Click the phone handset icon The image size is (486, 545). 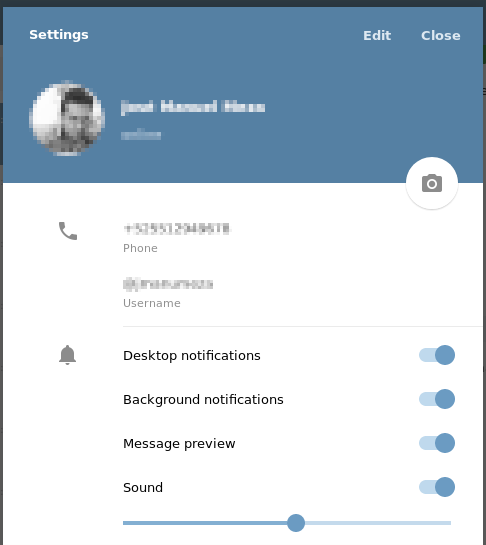click(68, 231)
